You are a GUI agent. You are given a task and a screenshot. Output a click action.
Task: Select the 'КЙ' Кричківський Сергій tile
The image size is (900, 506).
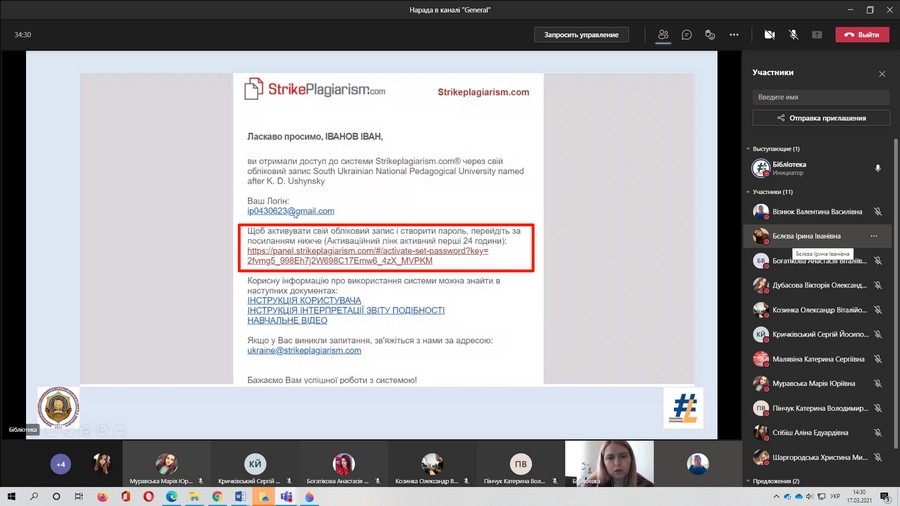tap(255, 464)
